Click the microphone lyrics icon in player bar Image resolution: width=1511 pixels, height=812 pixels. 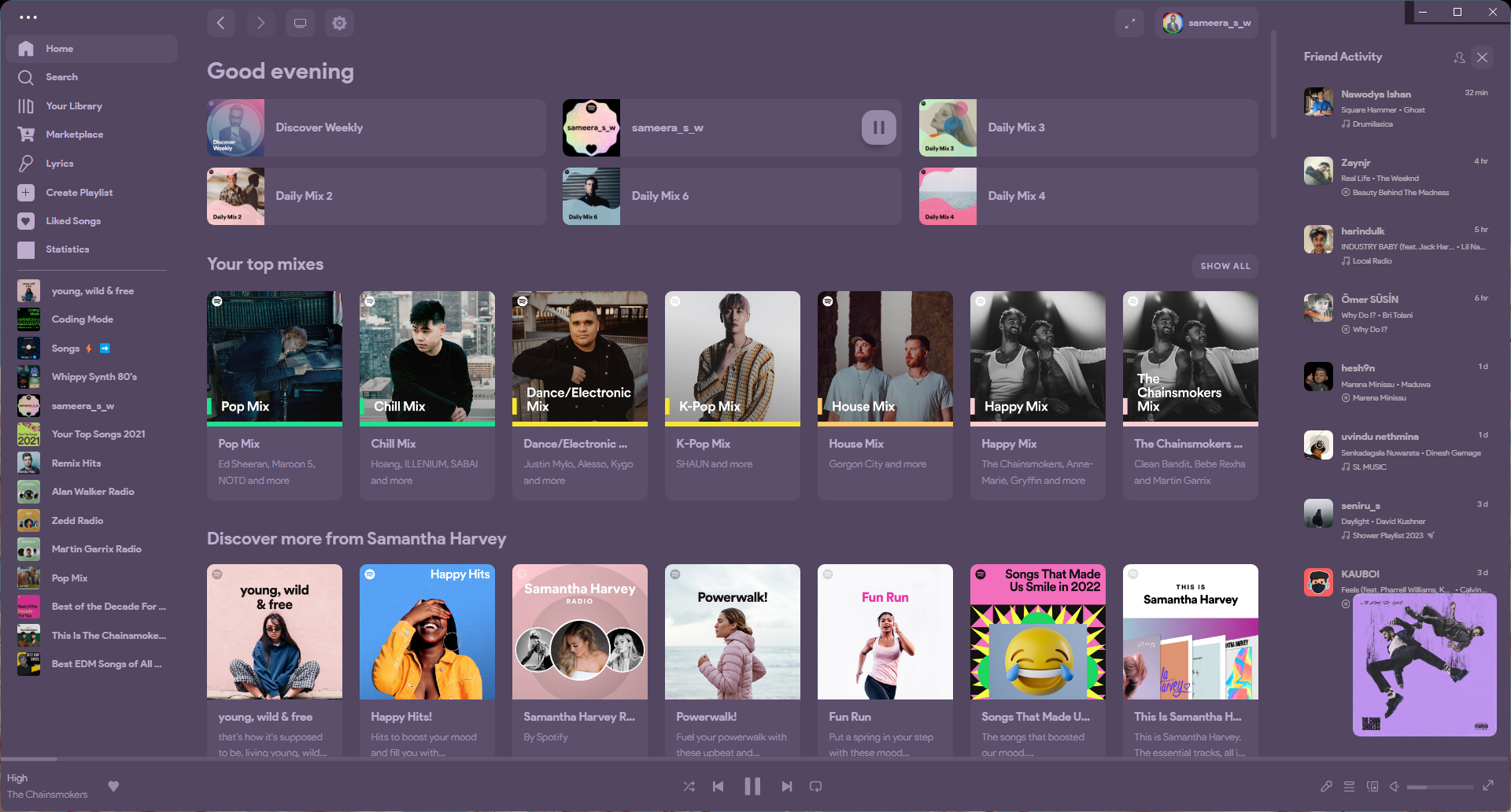[1326, 786]
